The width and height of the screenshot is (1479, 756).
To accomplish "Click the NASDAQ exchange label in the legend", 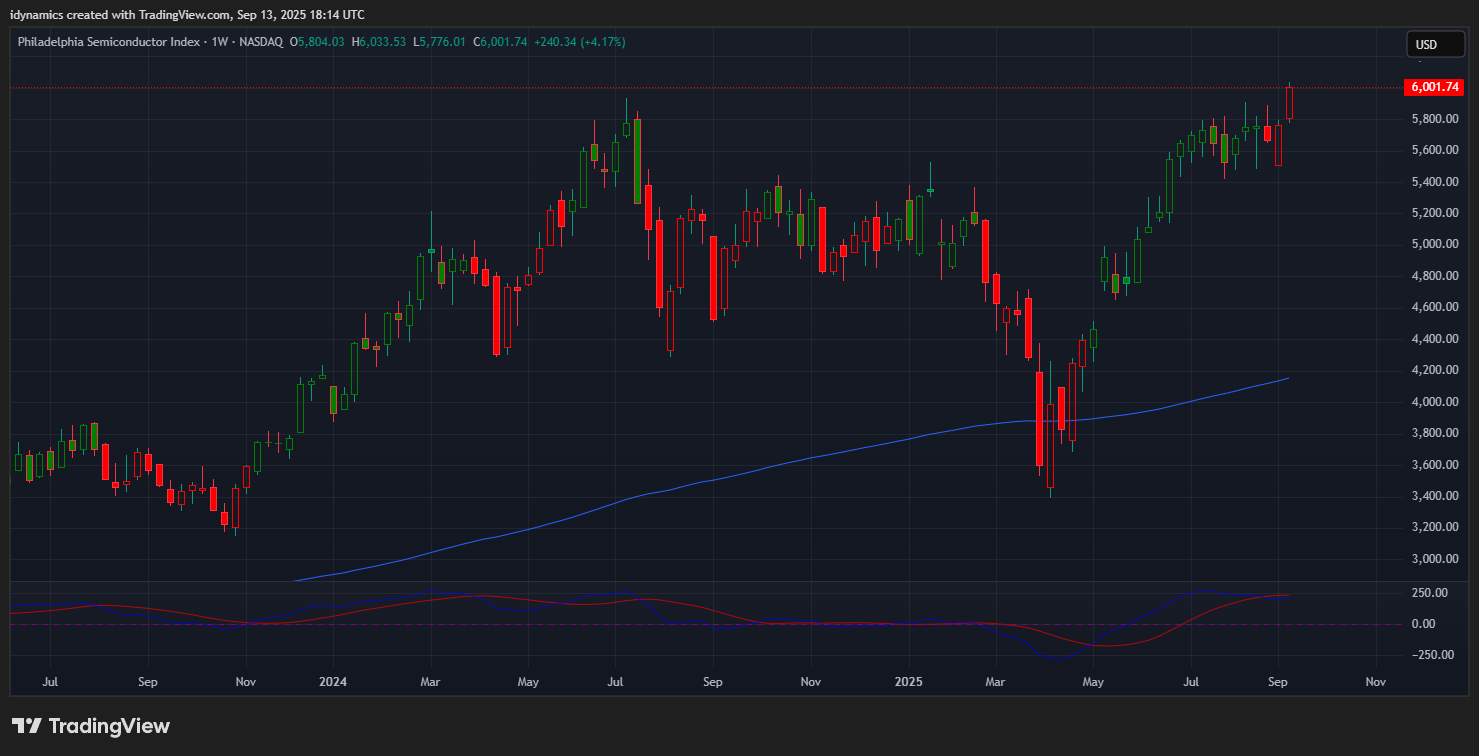I will (261, 42).
